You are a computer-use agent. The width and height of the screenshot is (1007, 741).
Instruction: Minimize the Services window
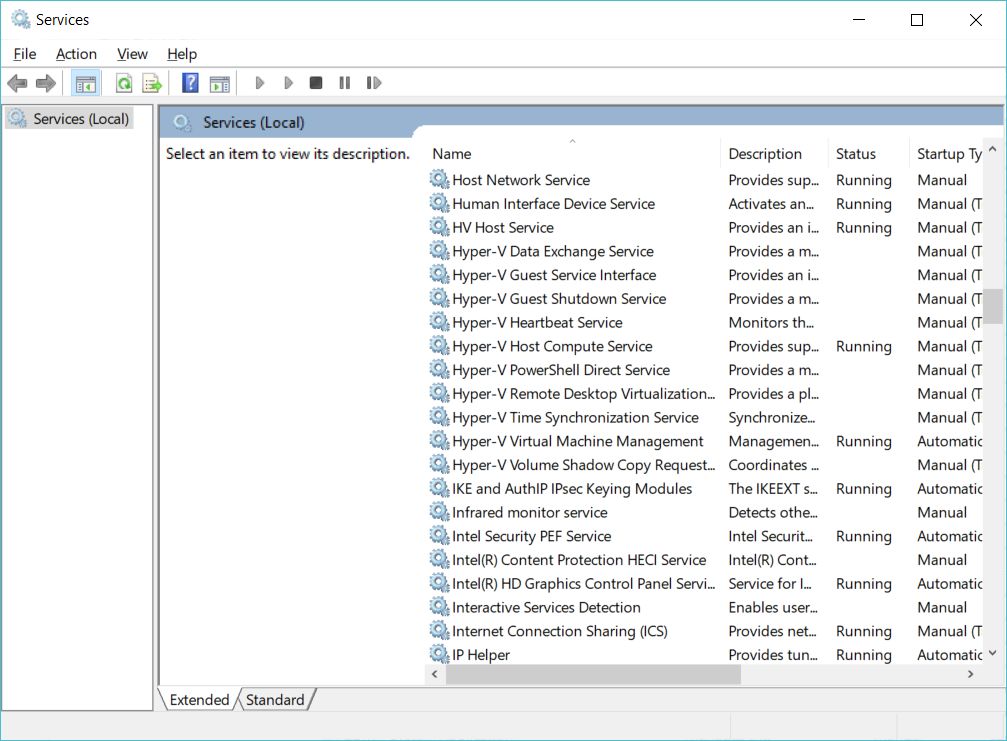[859, 20]
